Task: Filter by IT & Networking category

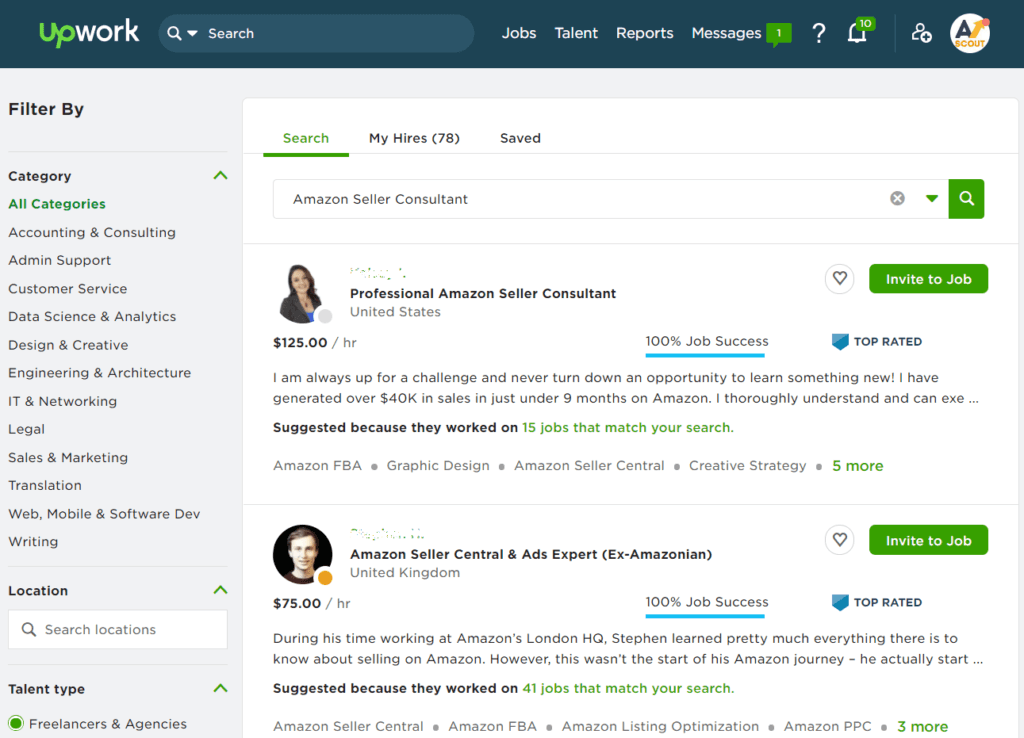Action: 63,401
